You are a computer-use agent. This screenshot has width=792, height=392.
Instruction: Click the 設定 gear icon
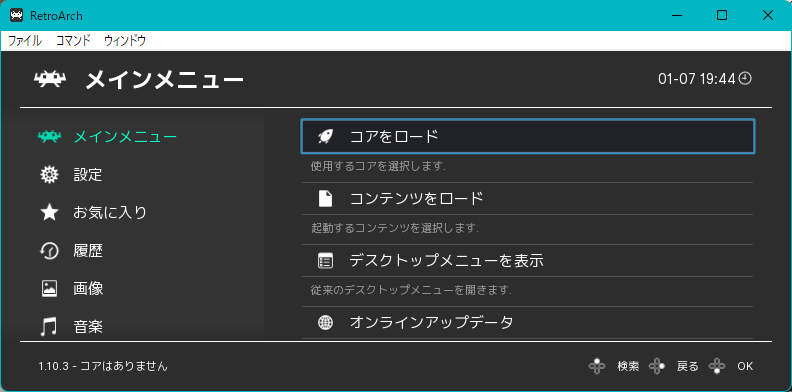(x=50, y=175)
